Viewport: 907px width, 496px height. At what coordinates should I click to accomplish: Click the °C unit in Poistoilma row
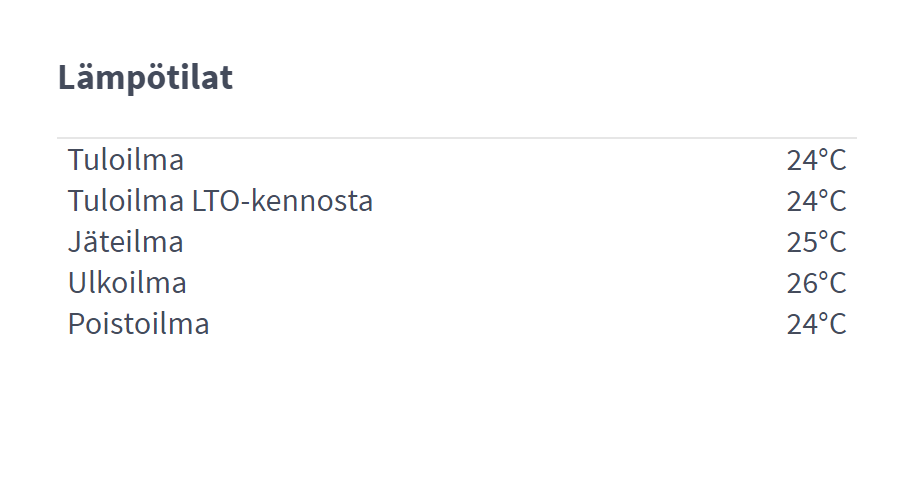(x=832, y=324)
